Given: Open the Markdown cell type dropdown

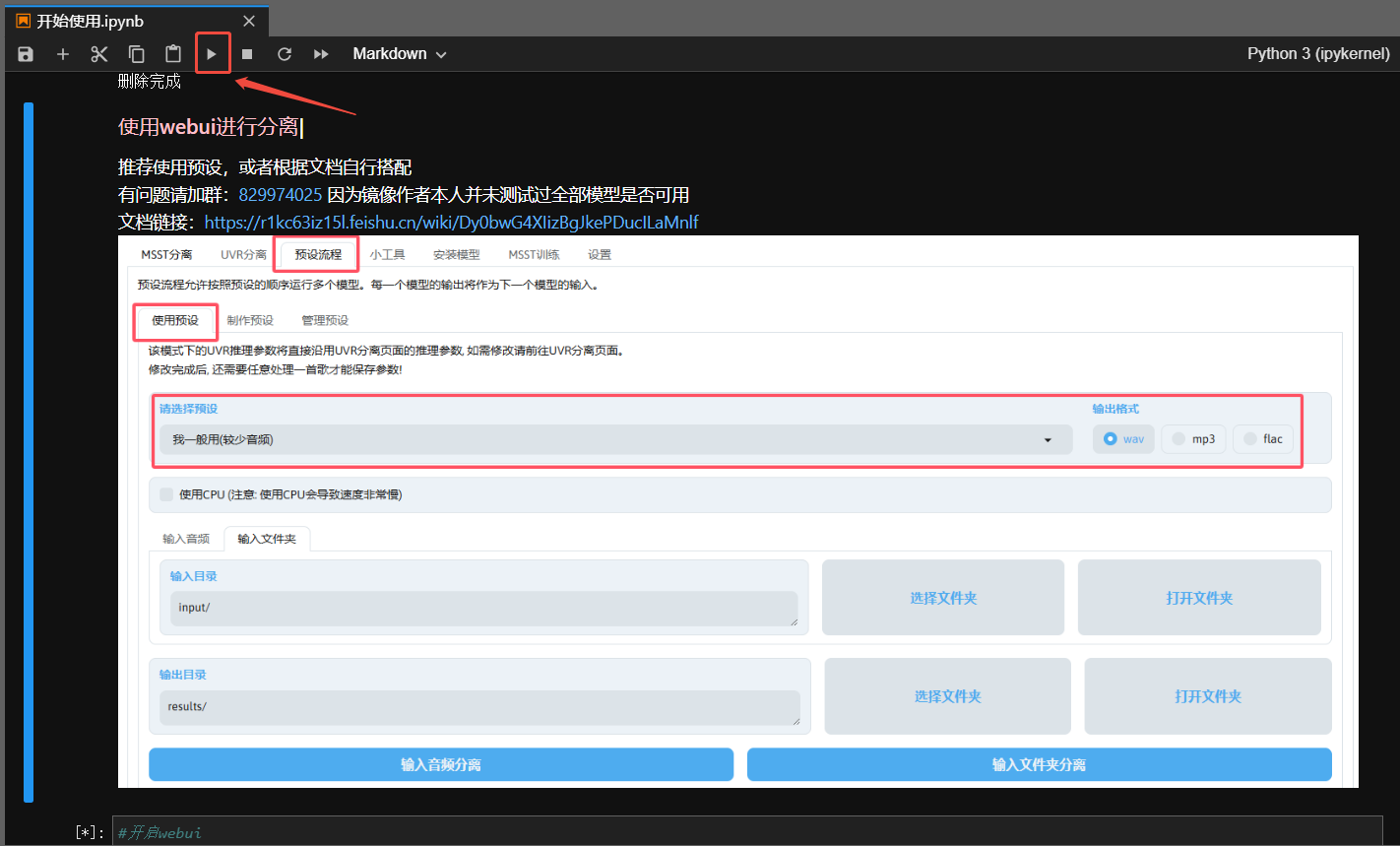Looking at the screenshot, I should coord(400,54).
